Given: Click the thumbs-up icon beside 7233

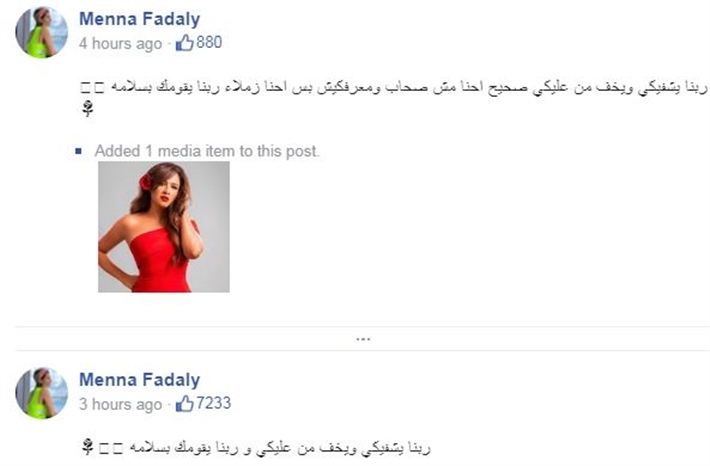Looking at the screenshot, I should click(x=185, y=404).
